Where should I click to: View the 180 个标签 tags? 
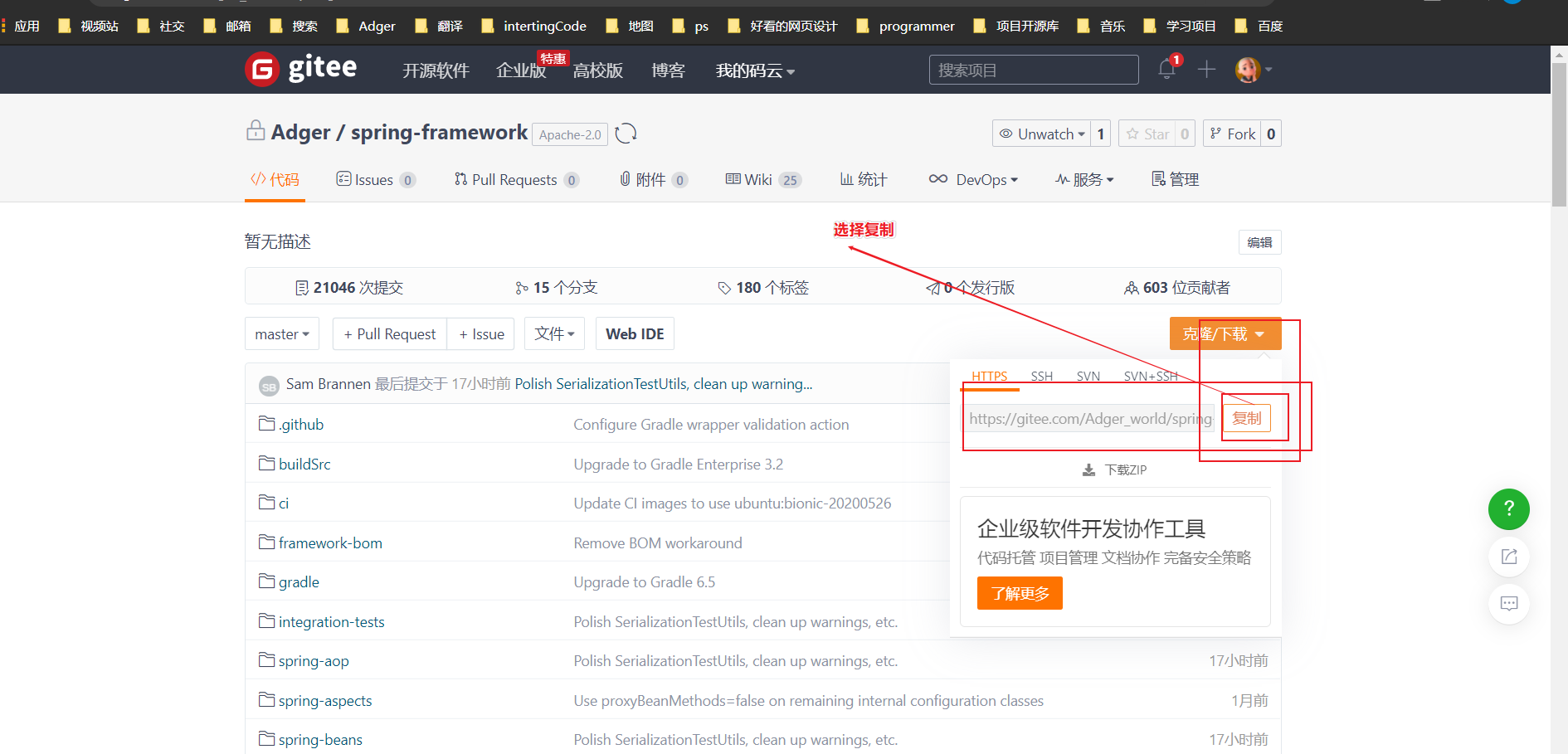point(763,287)
